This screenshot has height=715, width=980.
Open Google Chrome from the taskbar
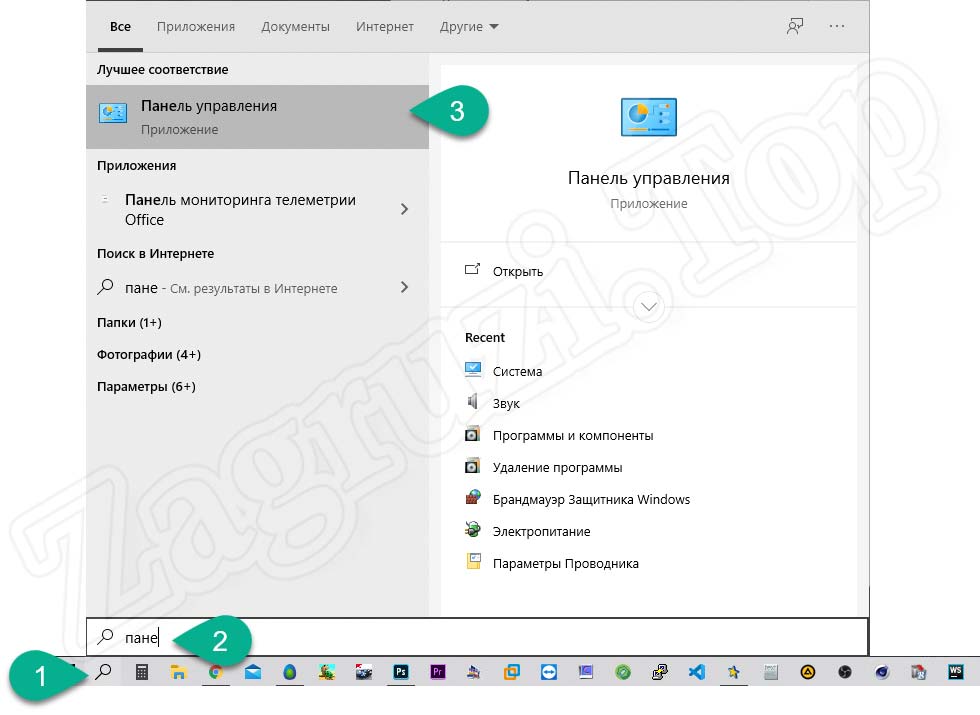[x=217, y=673]
